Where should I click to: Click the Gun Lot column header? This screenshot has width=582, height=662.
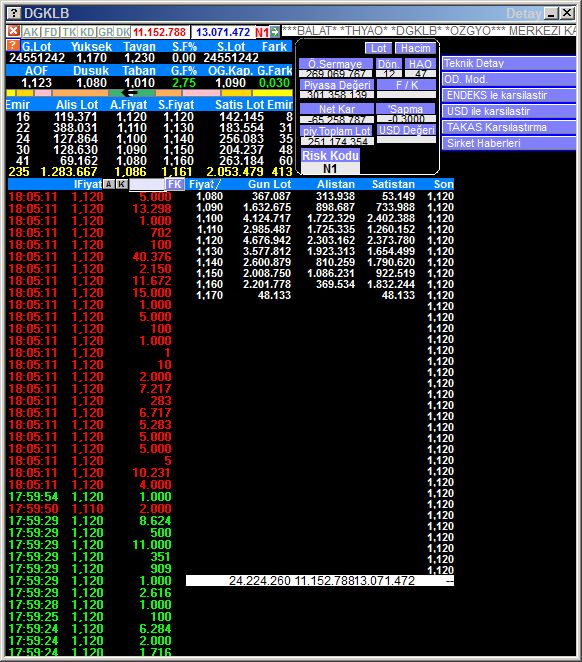pos(269,184)
